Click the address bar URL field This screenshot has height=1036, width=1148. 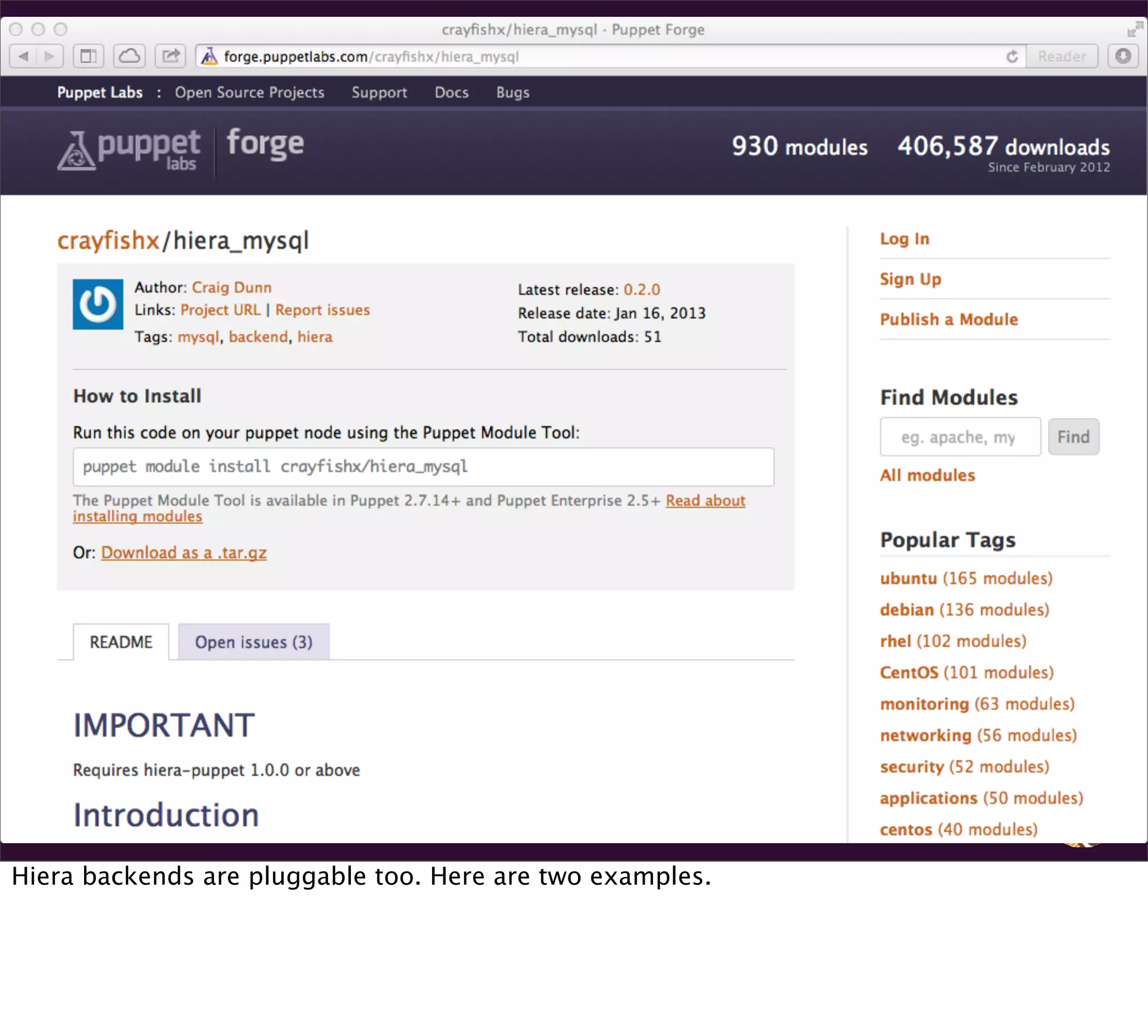pyautogui.click(x=609, y=57)
